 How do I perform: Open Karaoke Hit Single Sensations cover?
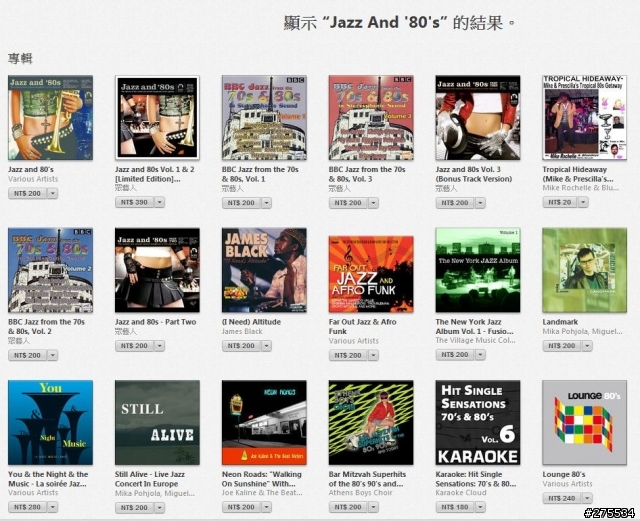pyautogui.click(x=478, y=423)
